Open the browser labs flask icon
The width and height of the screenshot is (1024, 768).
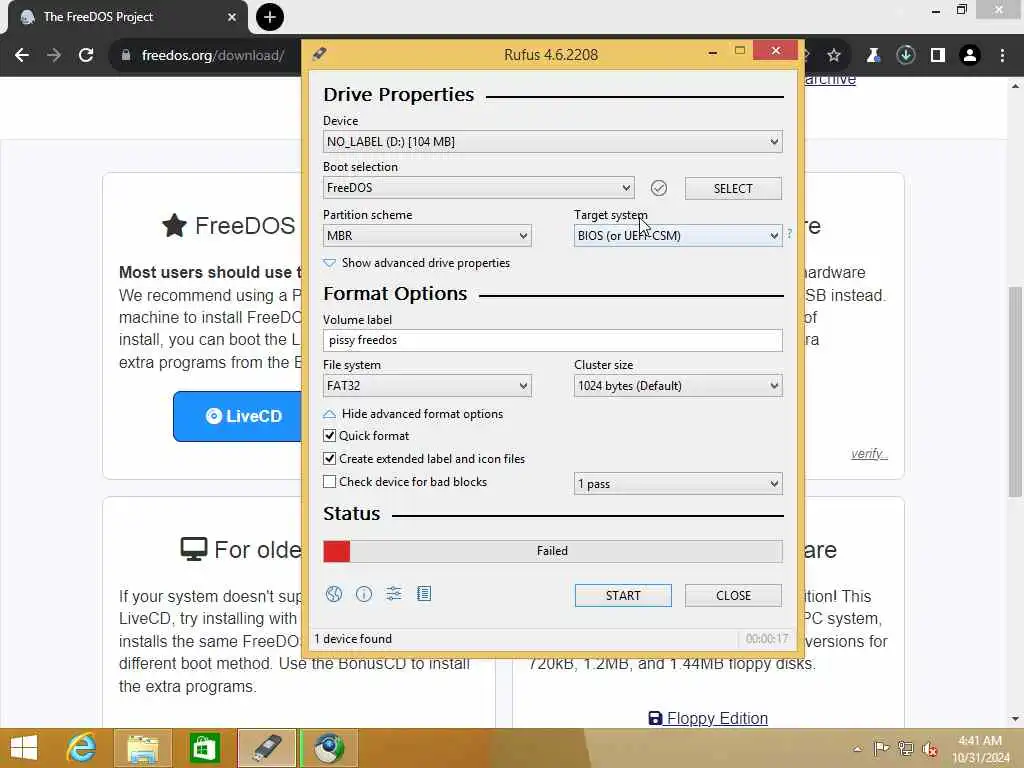point(873,56)
